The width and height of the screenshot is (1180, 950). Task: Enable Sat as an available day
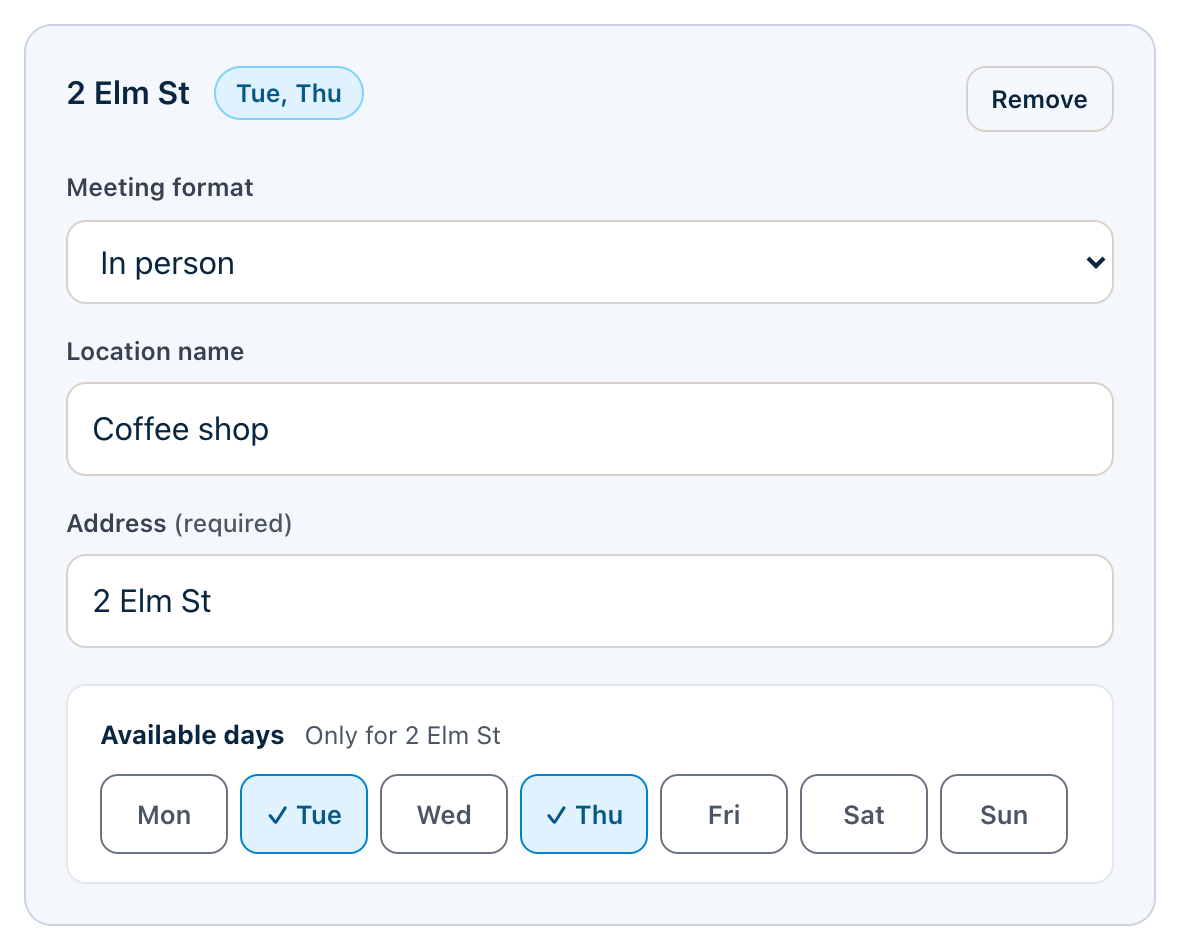864,814
